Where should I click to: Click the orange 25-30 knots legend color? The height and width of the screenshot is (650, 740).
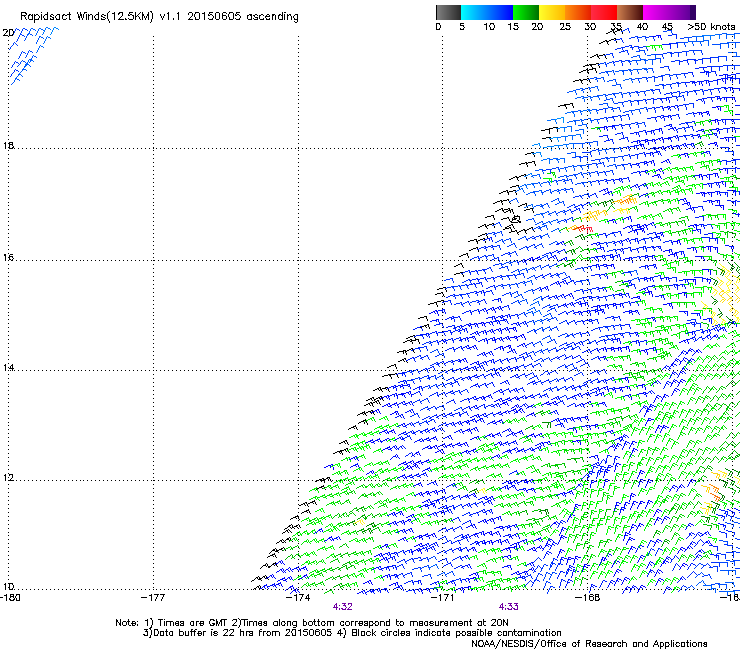tap(578, 12)
